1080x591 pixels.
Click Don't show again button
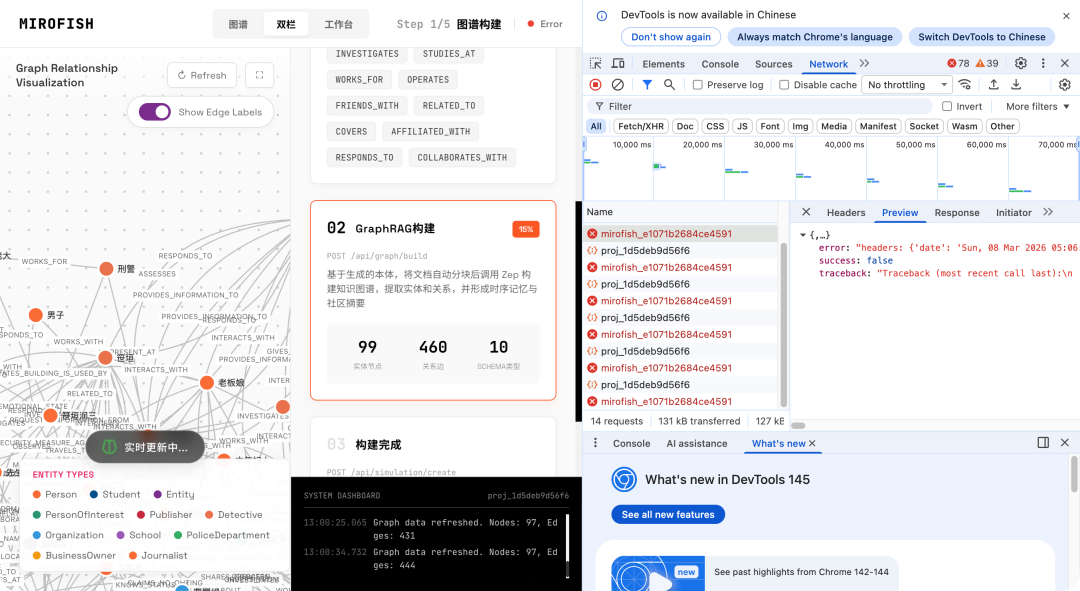coord(671,37)
